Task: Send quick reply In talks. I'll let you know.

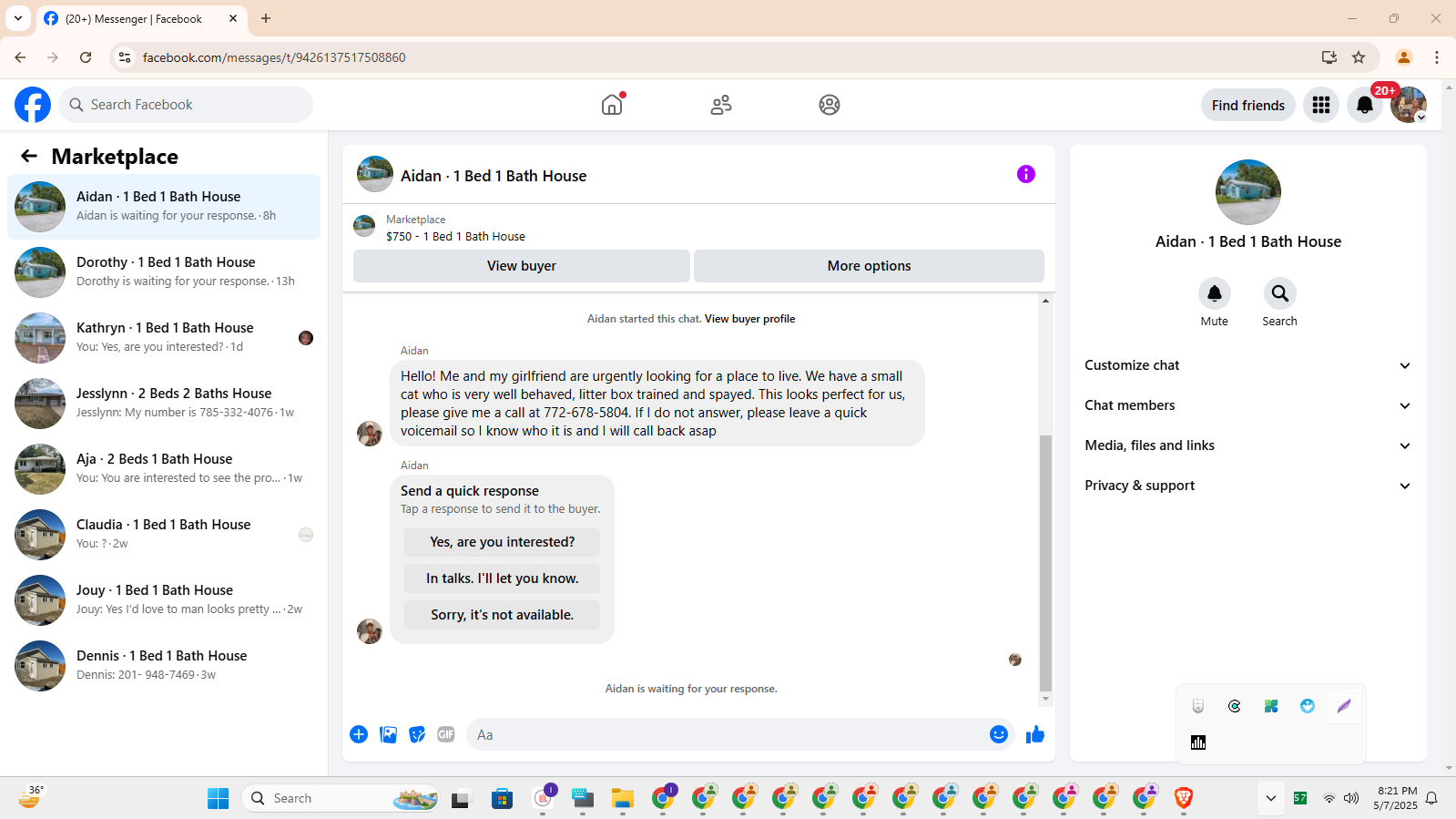Action: (x=502, y=578)
